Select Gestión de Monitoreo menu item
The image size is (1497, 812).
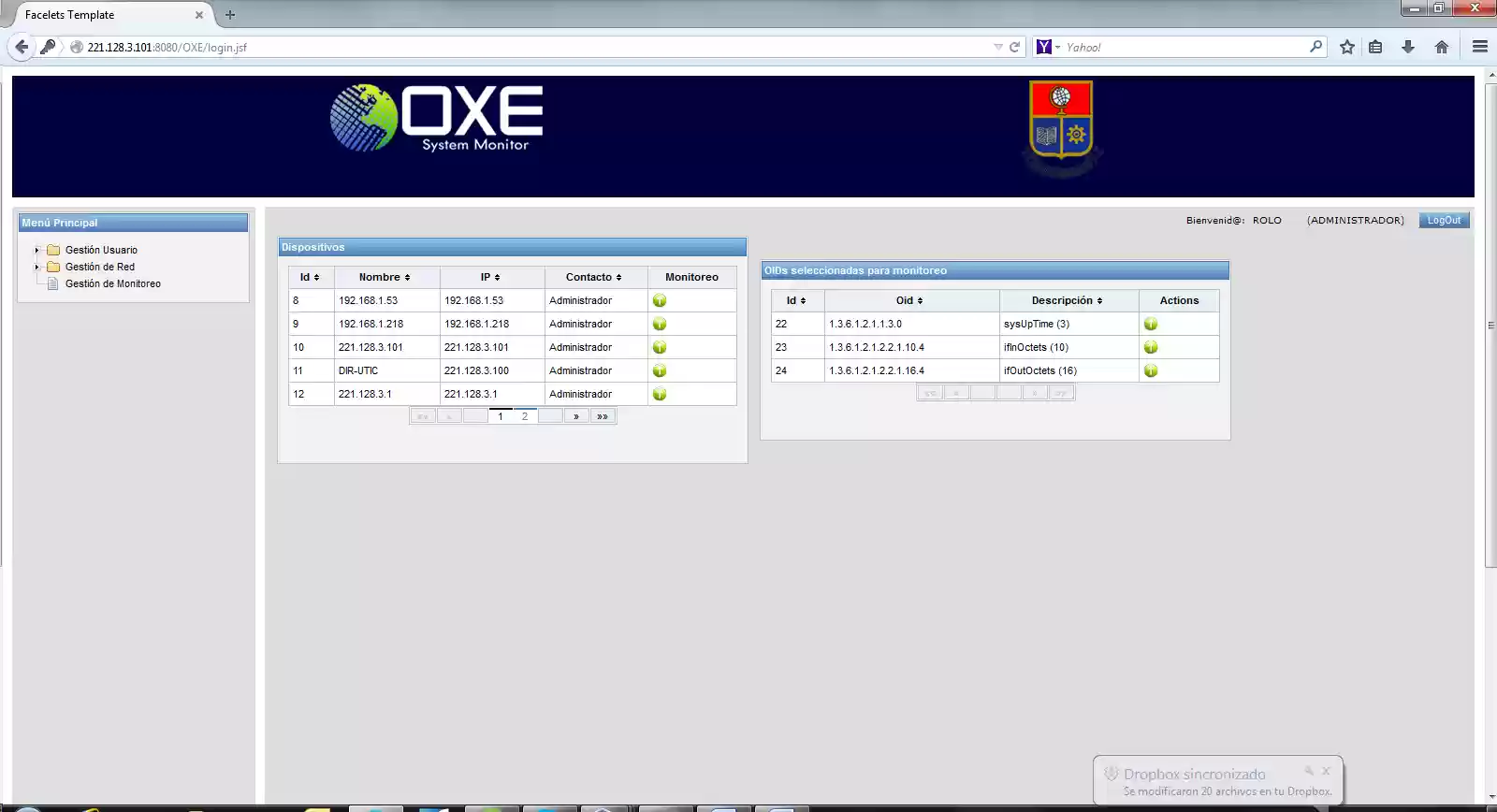click(113, 283)
